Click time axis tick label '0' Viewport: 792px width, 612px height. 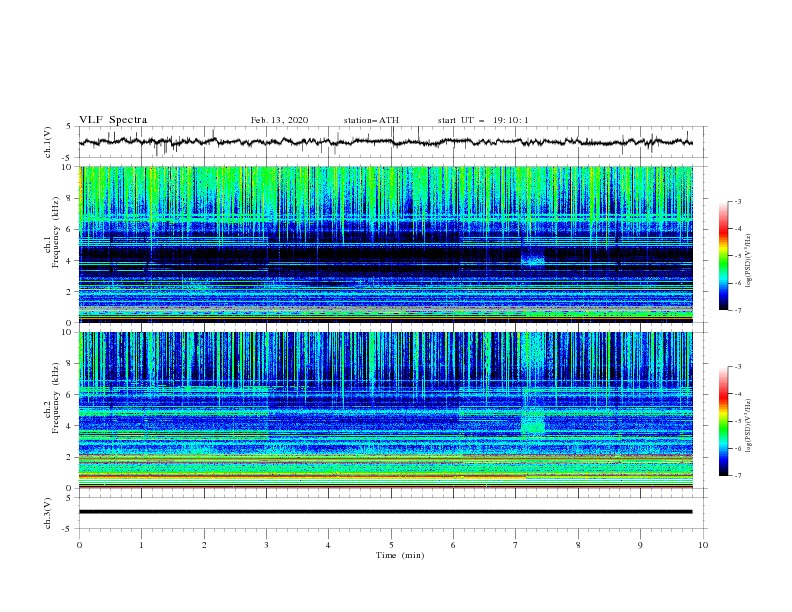[79, 545]
